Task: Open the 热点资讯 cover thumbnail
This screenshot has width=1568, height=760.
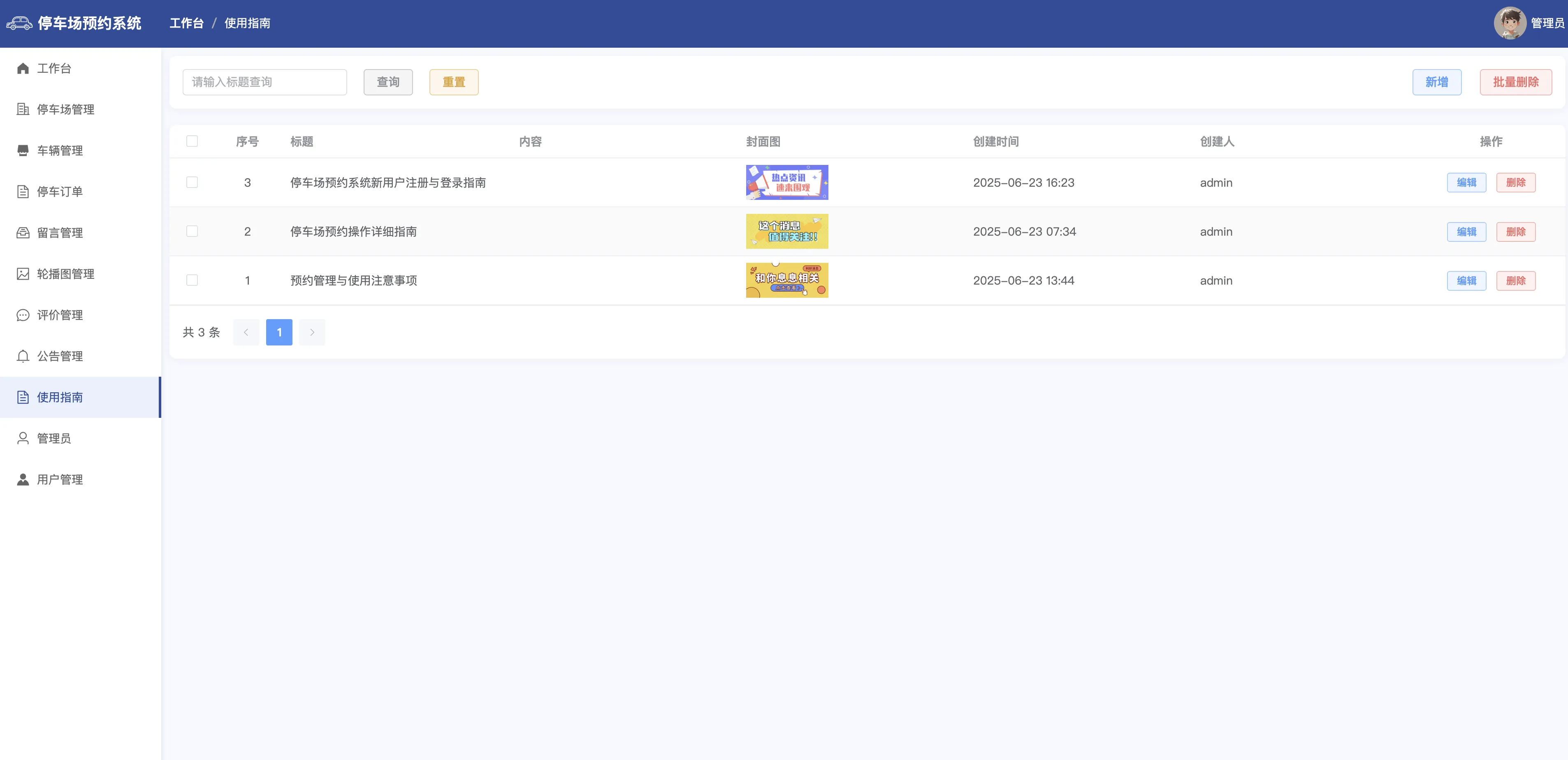Action: click(786, 182)
